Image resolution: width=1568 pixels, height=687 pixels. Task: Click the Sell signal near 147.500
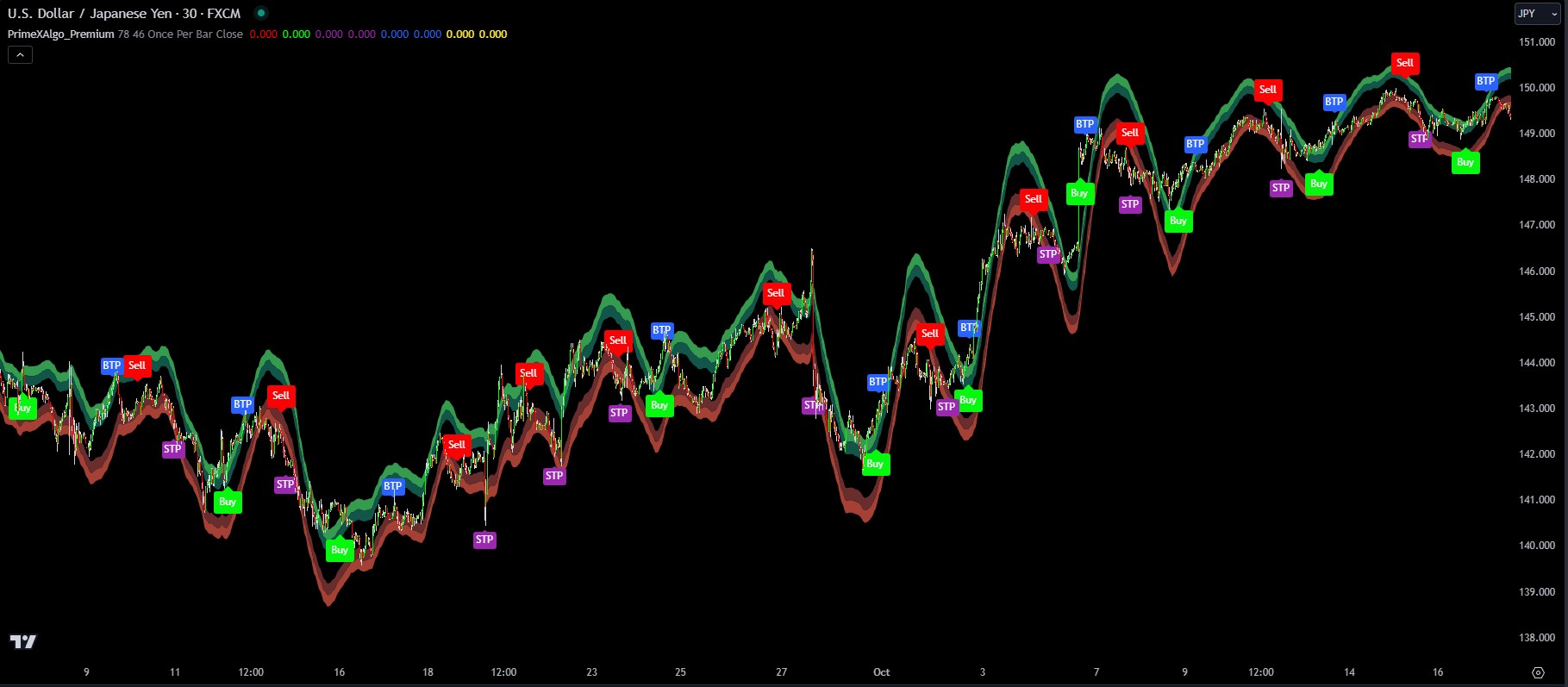pos(1034,199)
